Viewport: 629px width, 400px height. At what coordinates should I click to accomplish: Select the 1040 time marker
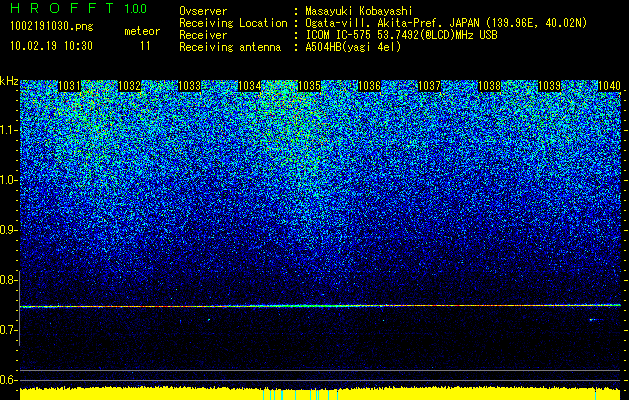click(x=609, y=86)
